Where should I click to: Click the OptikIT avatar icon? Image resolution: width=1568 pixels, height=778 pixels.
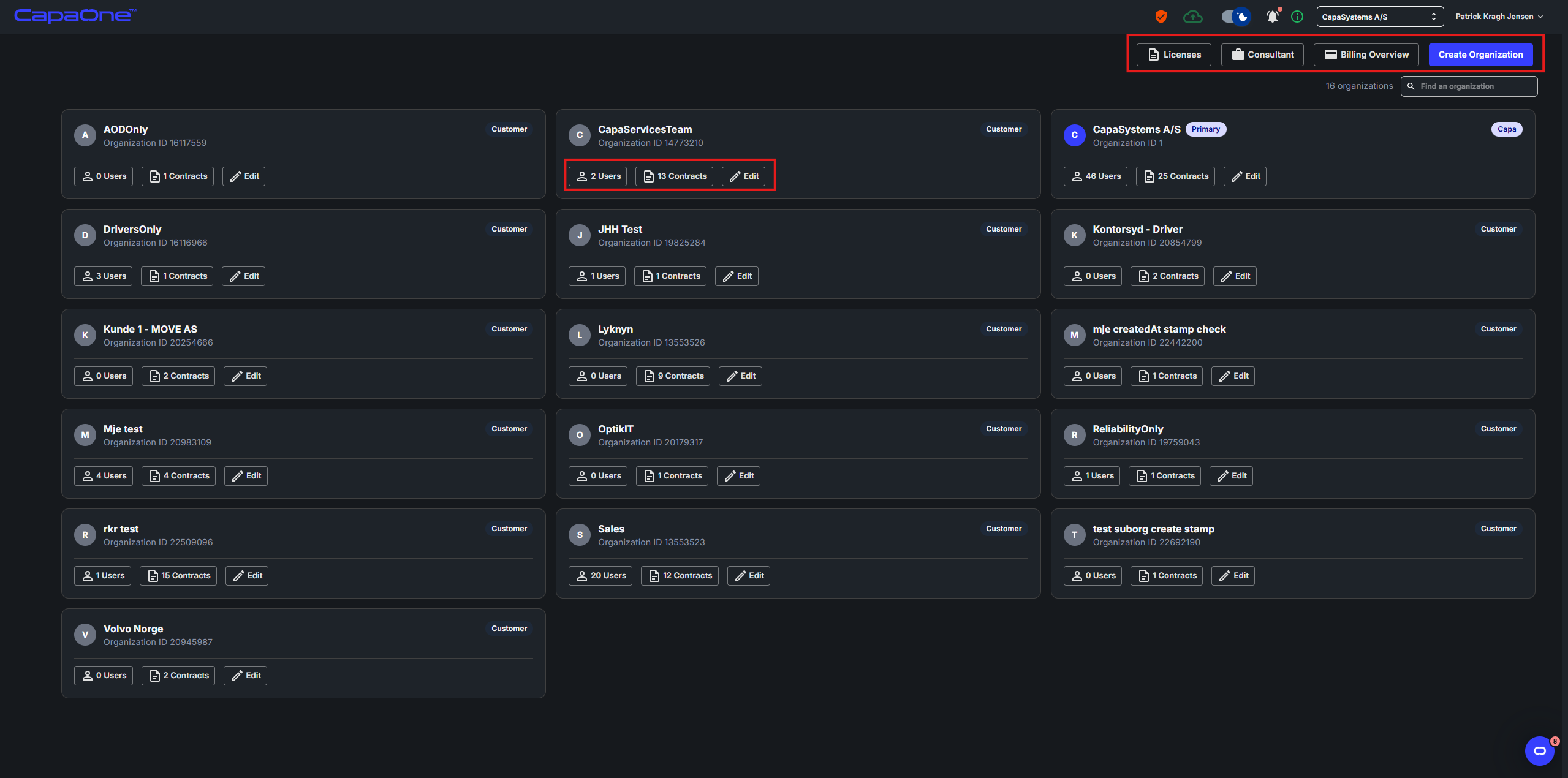click(x=580, y=435)
